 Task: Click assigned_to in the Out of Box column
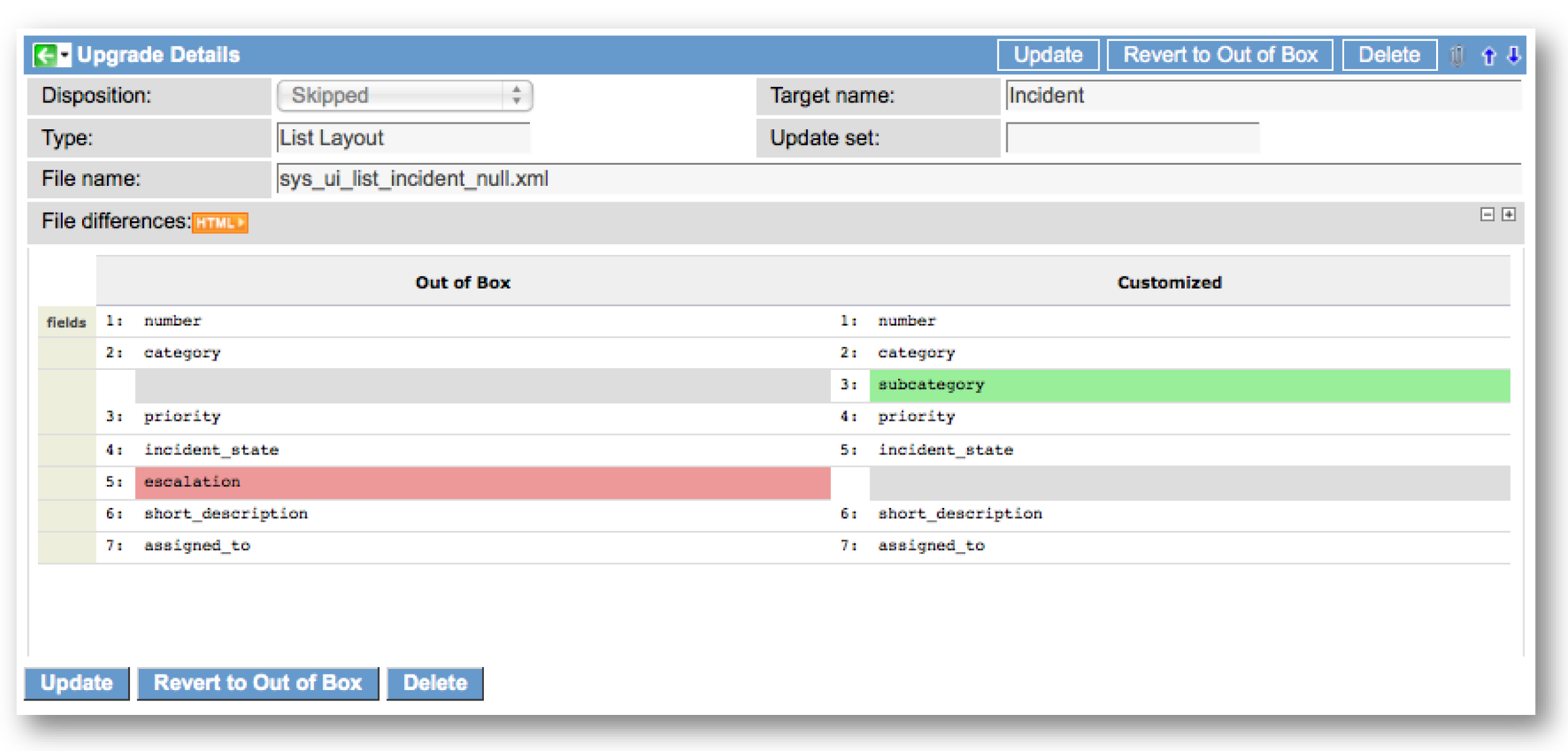click(x=197, y=546)
